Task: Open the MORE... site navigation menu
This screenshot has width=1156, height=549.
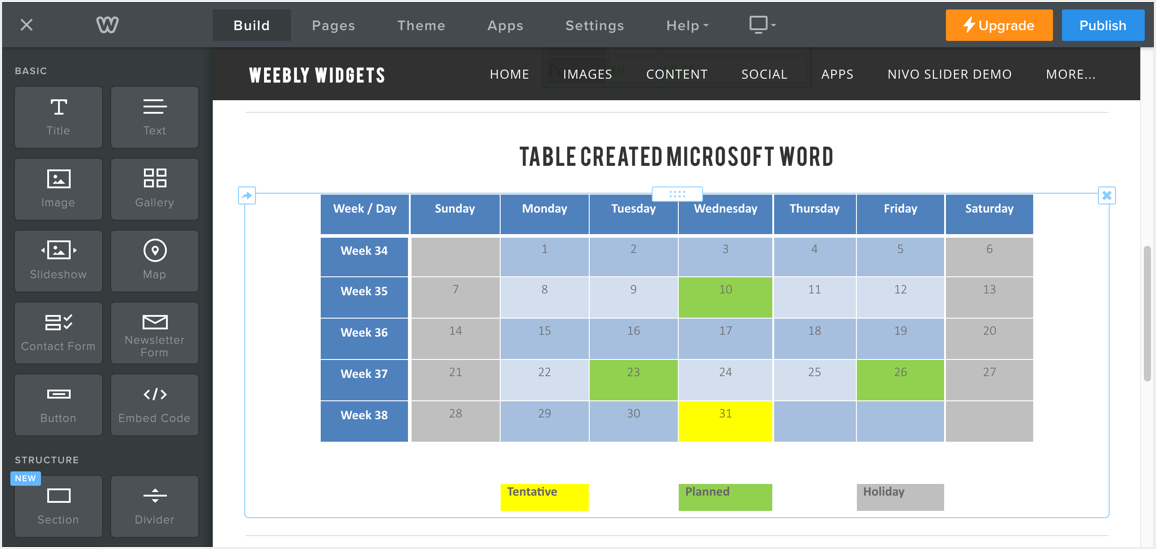Action: 1070,74
